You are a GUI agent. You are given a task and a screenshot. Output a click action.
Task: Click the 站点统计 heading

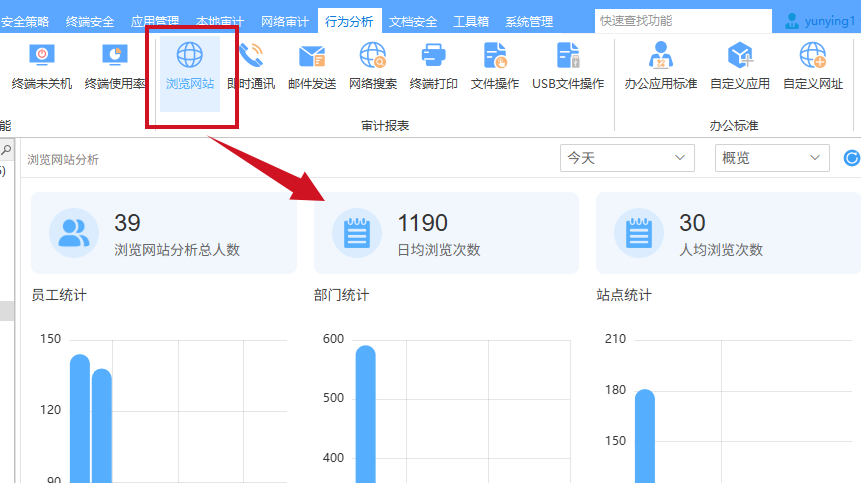[624, 295]
